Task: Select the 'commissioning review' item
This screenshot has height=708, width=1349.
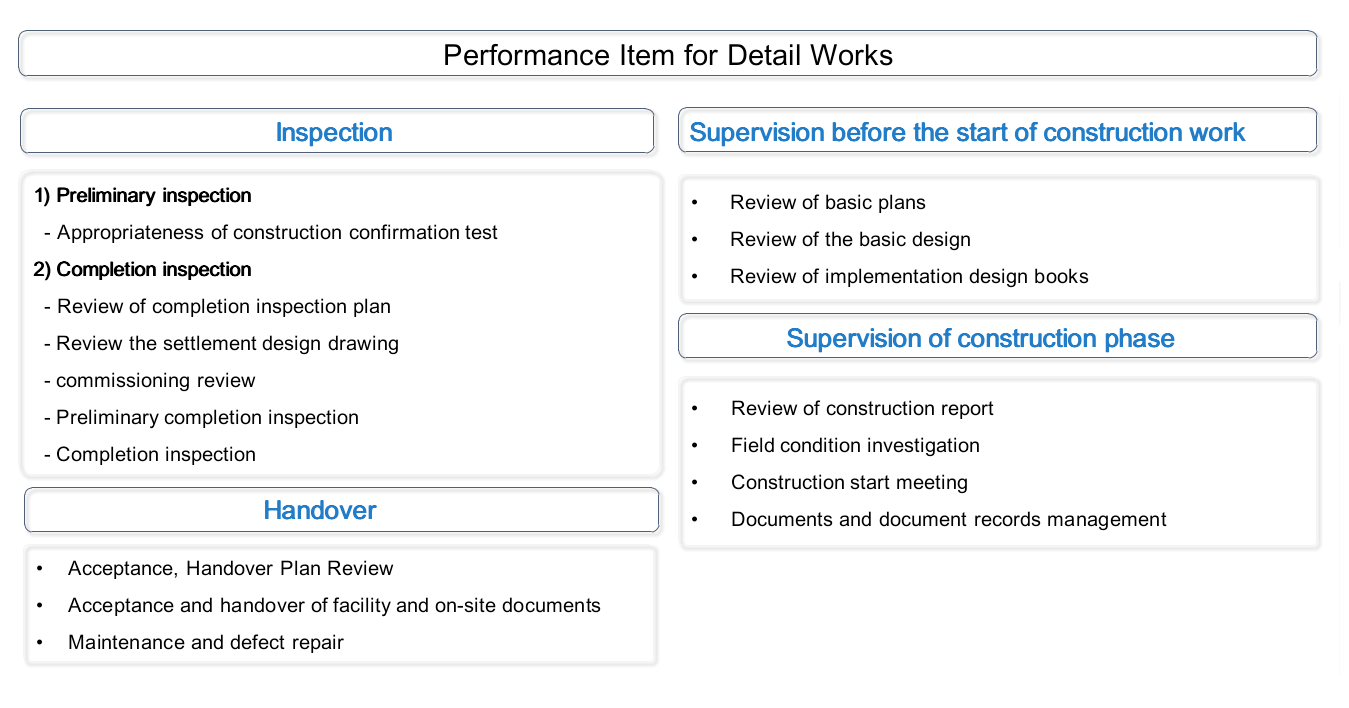Action: [155, 380]
